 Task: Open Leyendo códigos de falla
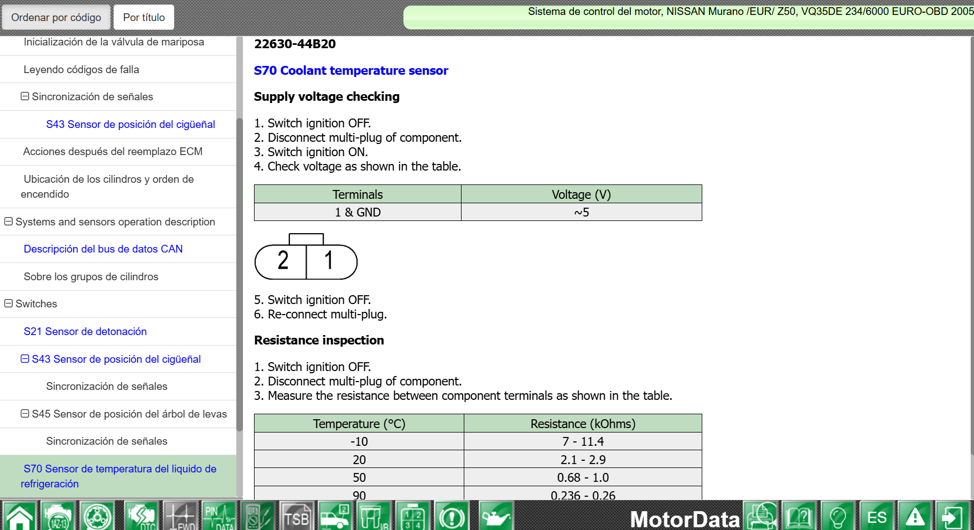click(x=81, y=70)
